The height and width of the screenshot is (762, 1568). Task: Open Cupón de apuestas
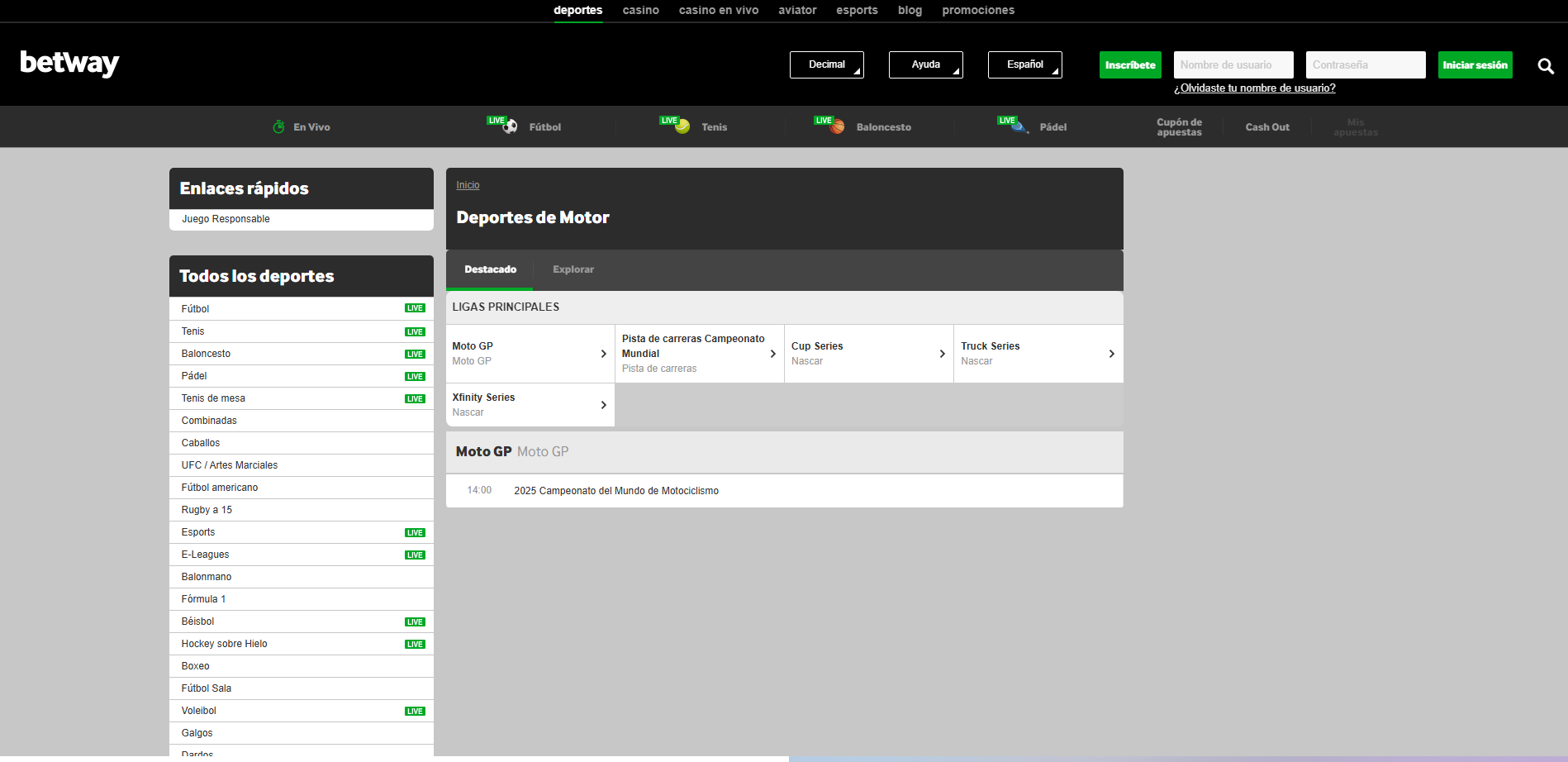(x=1179, y=127)
